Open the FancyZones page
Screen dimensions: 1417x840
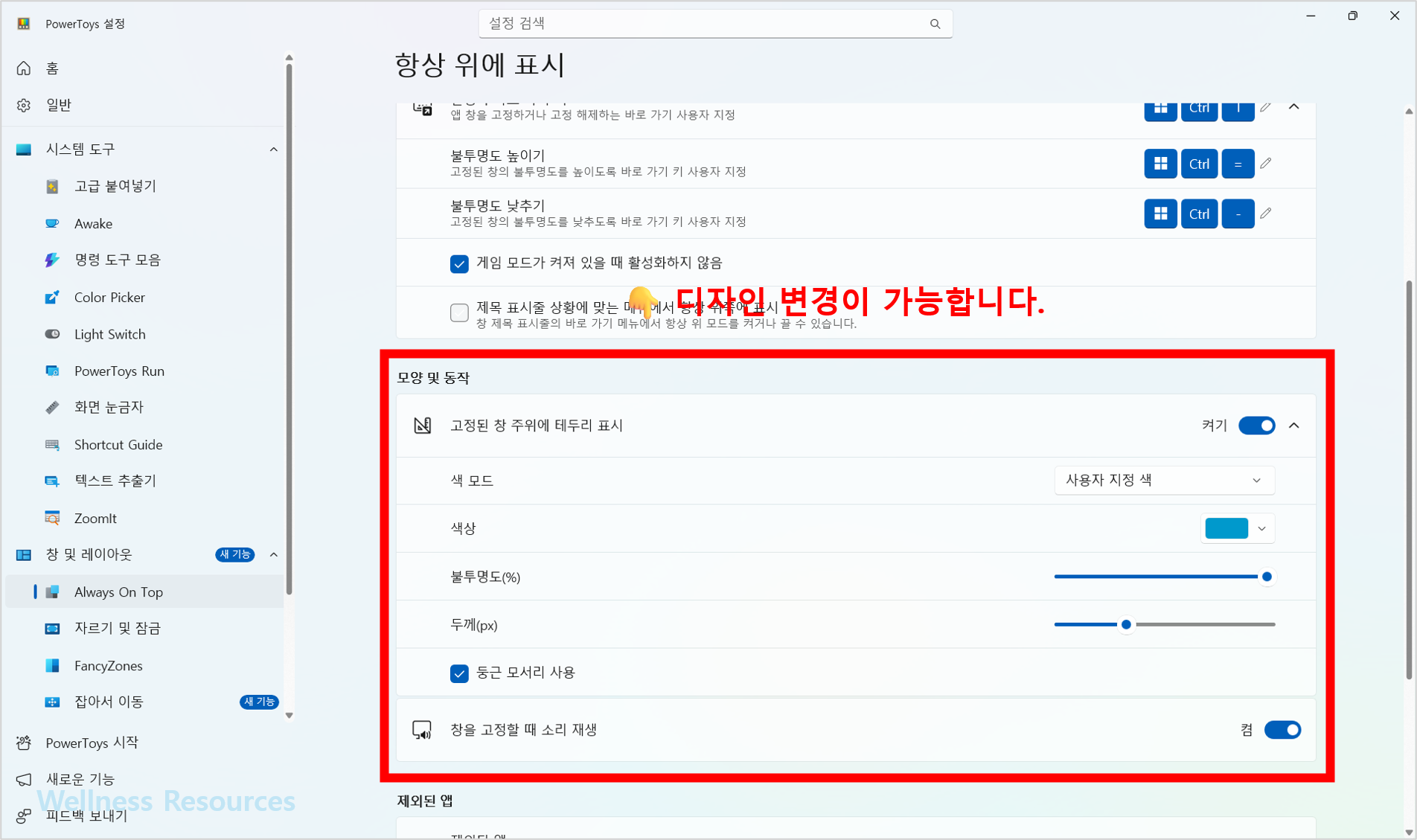pos(145,665)
